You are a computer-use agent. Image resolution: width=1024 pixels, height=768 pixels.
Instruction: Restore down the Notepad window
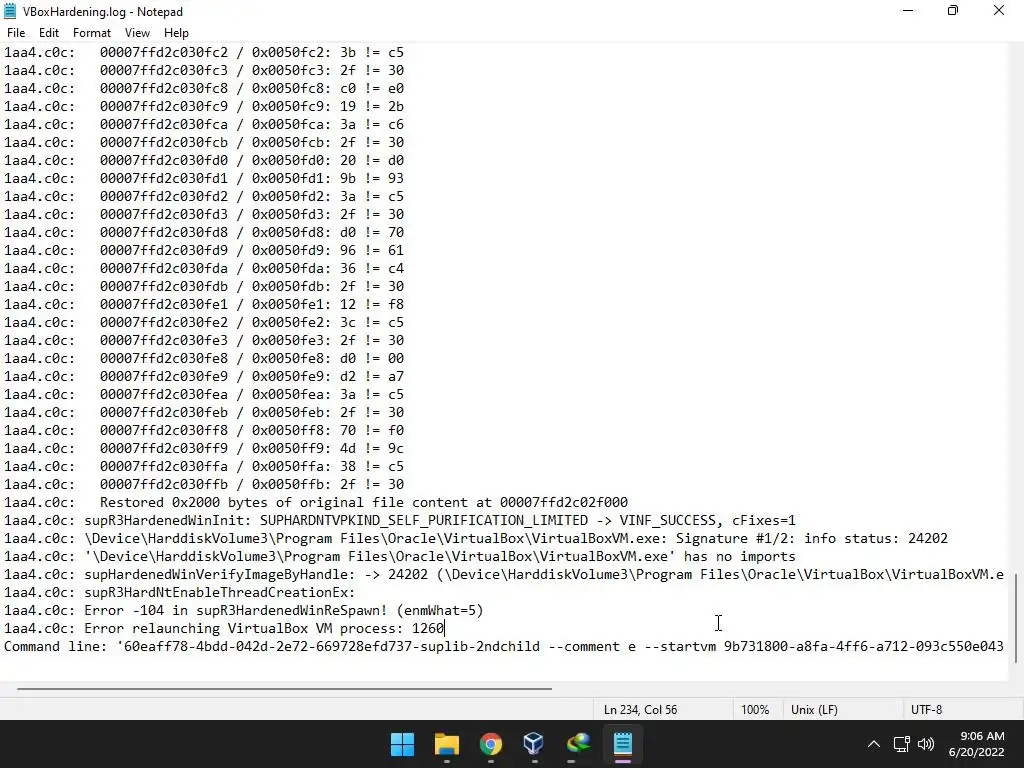click(953, 10)
